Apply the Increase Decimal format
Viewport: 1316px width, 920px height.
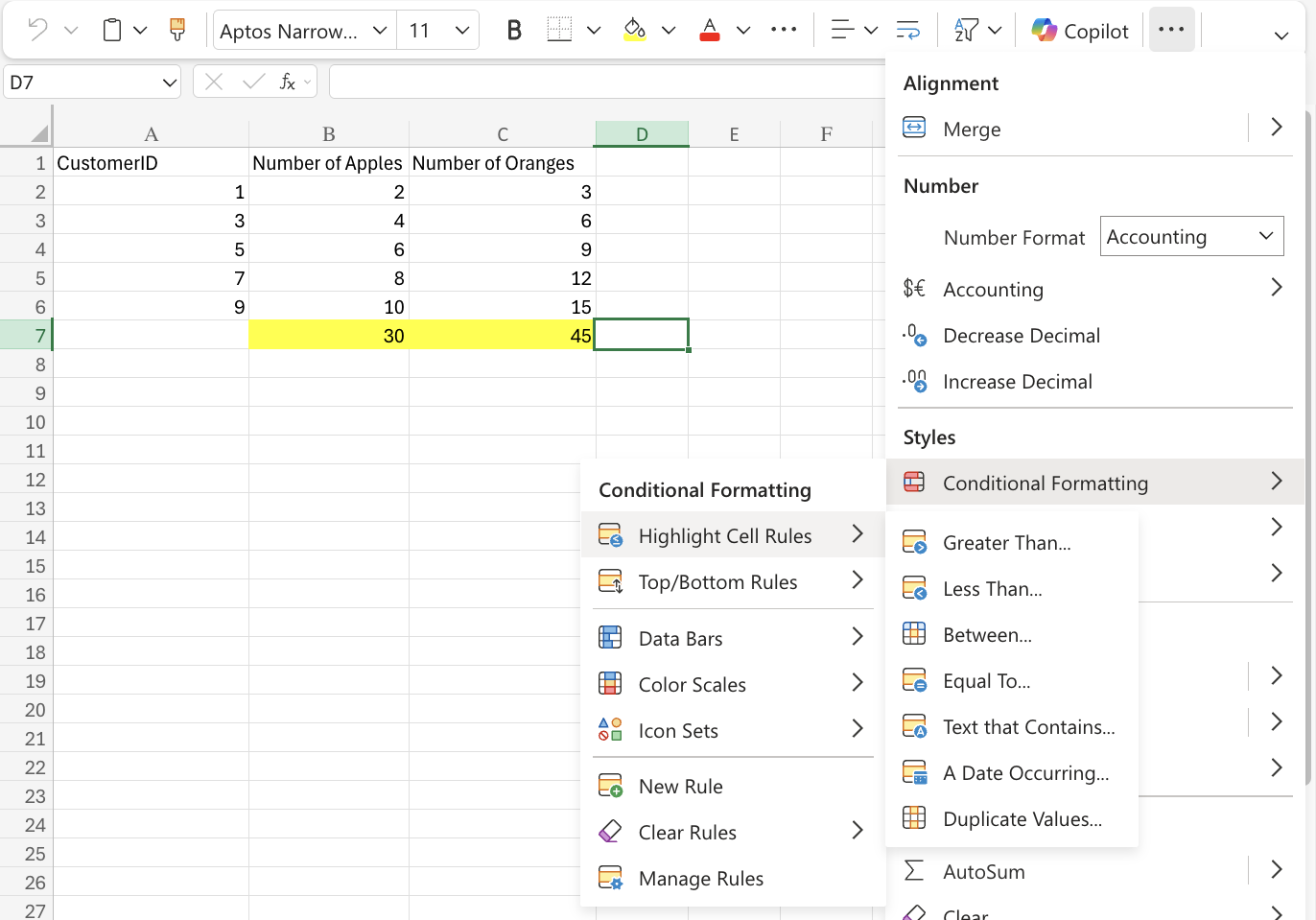(x=1018, y=381)
